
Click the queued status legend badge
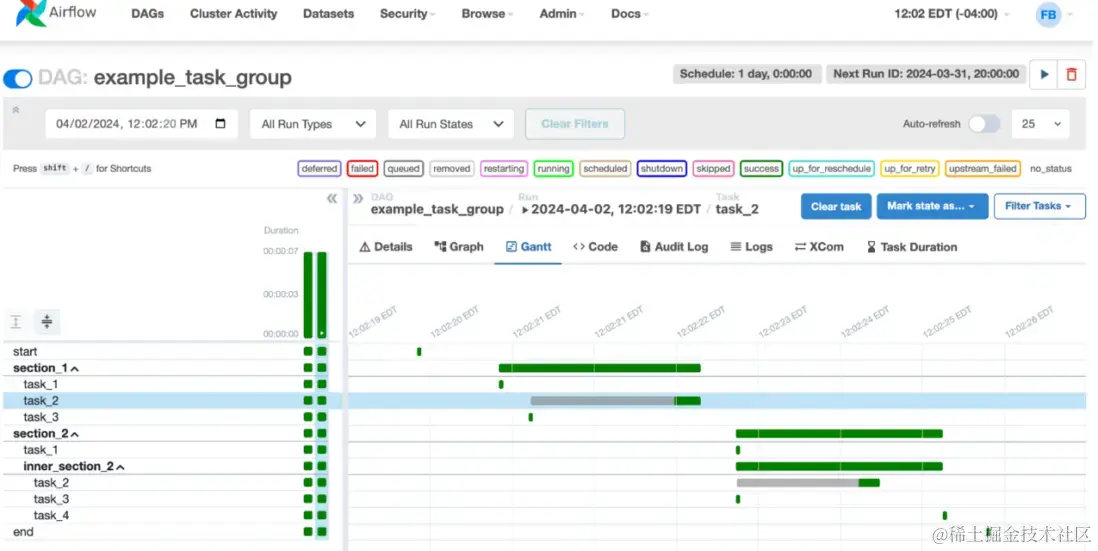tap(403, 169)
